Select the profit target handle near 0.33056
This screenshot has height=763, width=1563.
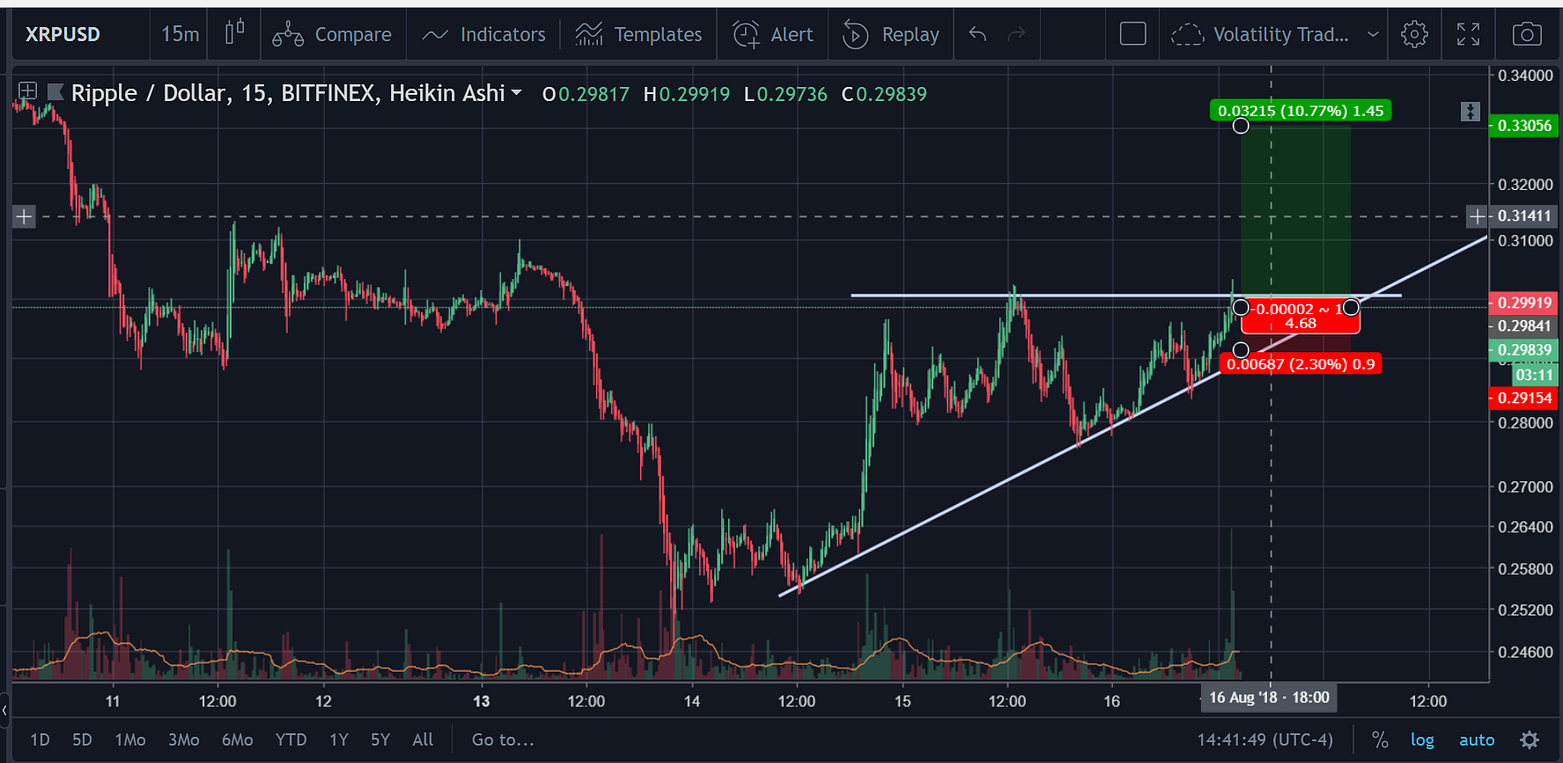coord(1241,125)
